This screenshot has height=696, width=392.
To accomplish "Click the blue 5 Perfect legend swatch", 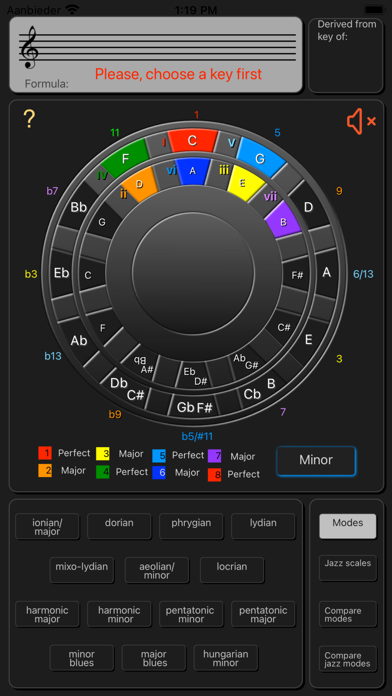I will click(x=159, y=455).
